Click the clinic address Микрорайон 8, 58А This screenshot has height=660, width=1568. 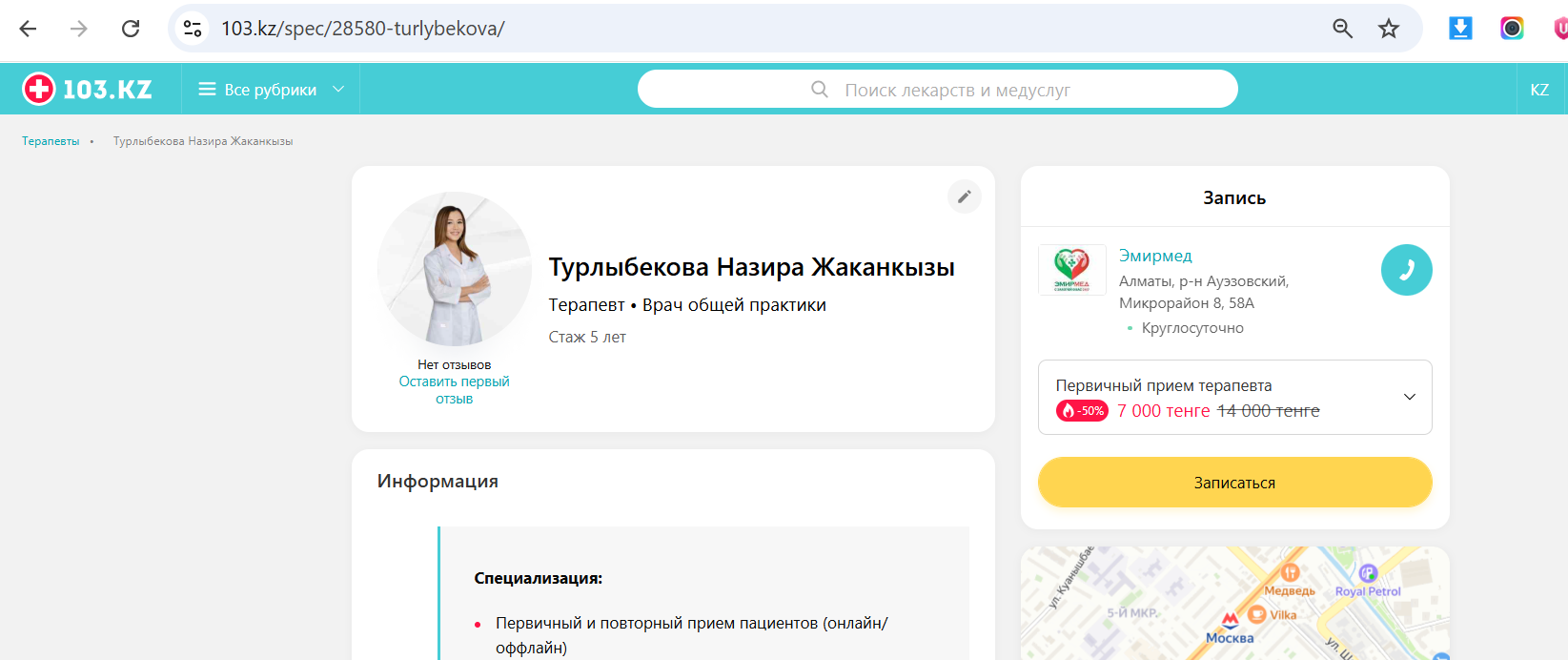click(x=1187, y=303)
